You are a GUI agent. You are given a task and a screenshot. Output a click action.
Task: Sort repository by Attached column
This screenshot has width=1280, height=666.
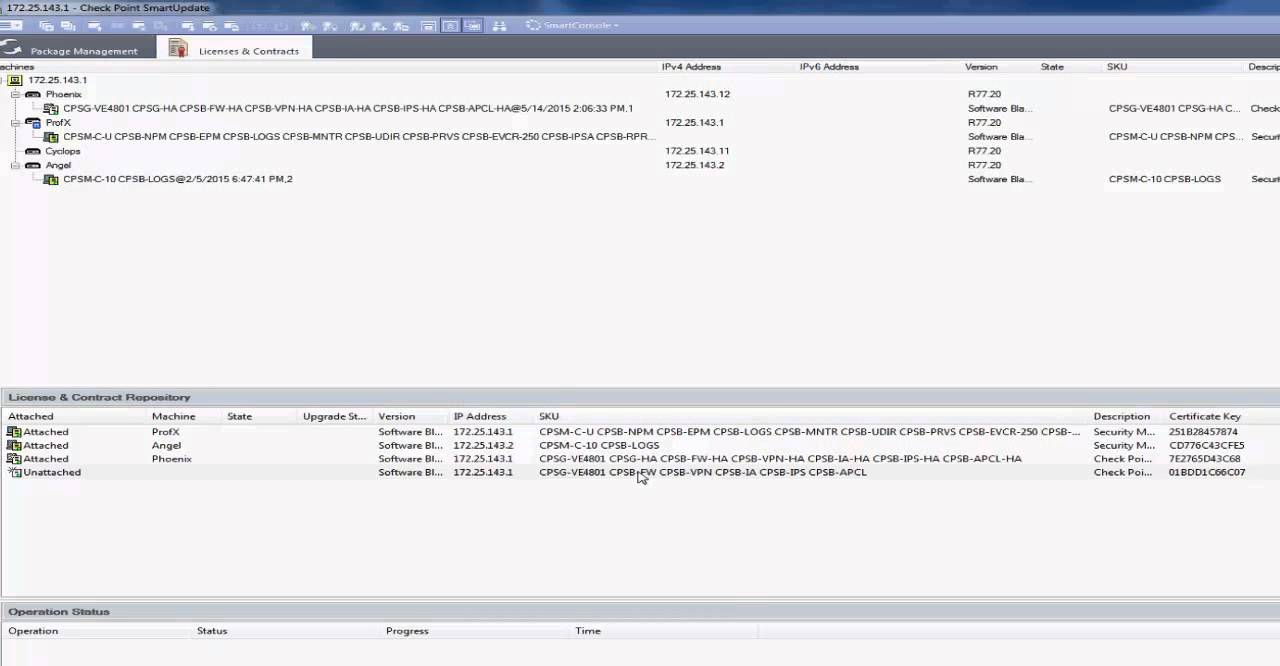31,416
